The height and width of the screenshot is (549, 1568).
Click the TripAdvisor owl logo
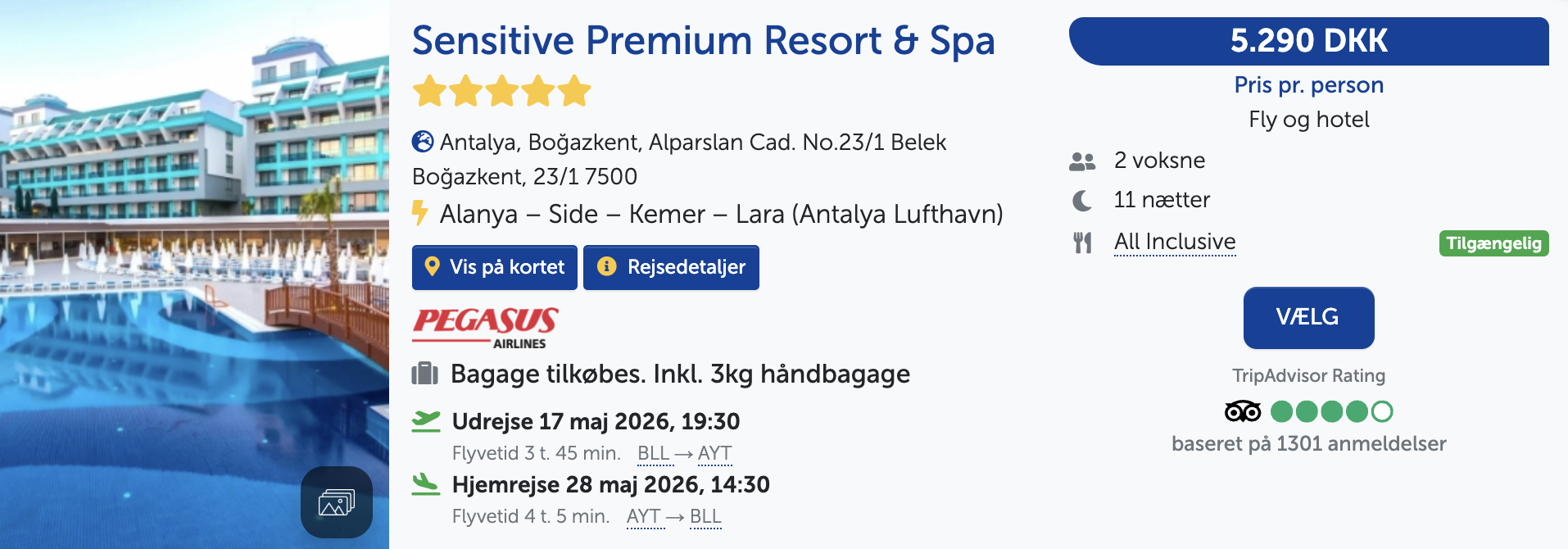click(1242, 411)
